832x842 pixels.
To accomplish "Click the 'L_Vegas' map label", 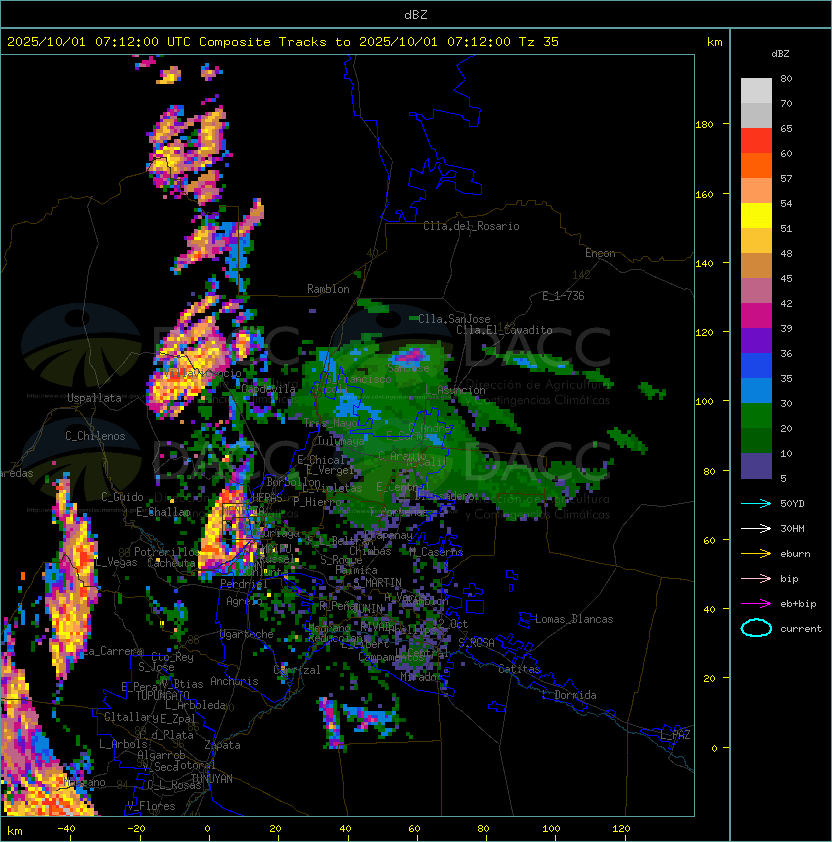I will (116, 562).
